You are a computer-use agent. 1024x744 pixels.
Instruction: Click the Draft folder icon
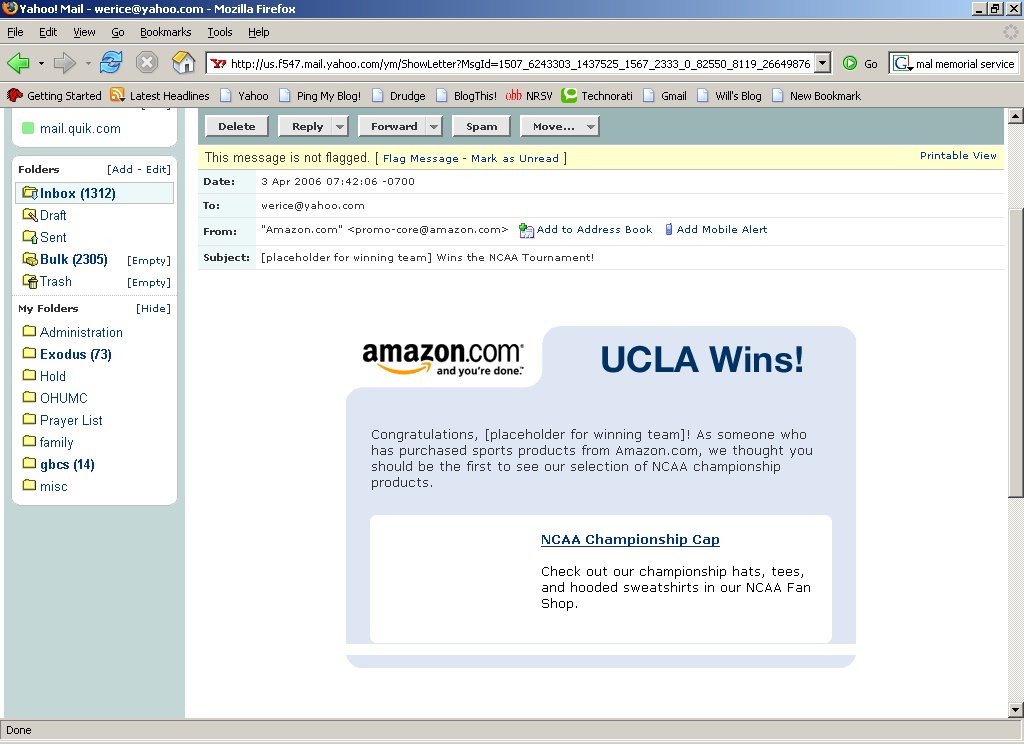29,215
